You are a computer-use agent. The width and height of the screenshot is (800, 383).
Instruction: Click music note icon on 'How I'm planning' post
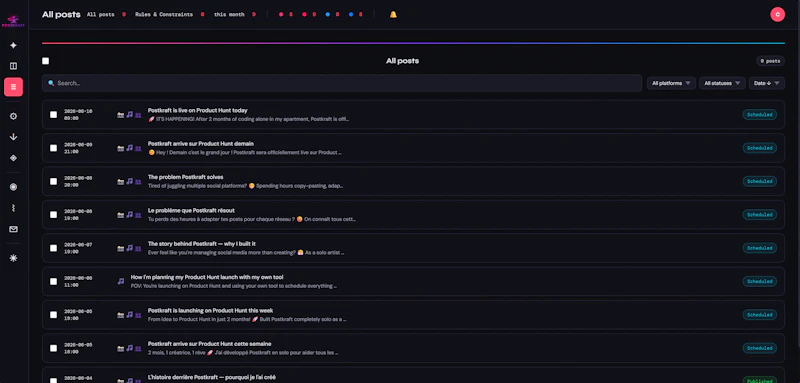[x=120, y=281]
